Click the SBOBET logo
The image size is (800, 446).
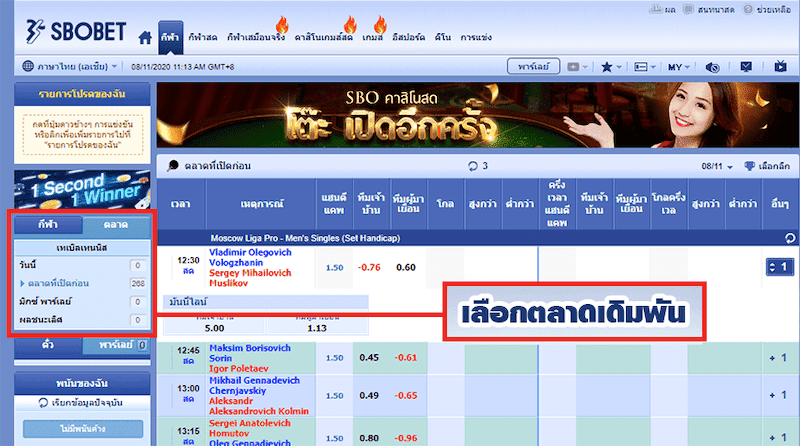click(x=76, y=32)
